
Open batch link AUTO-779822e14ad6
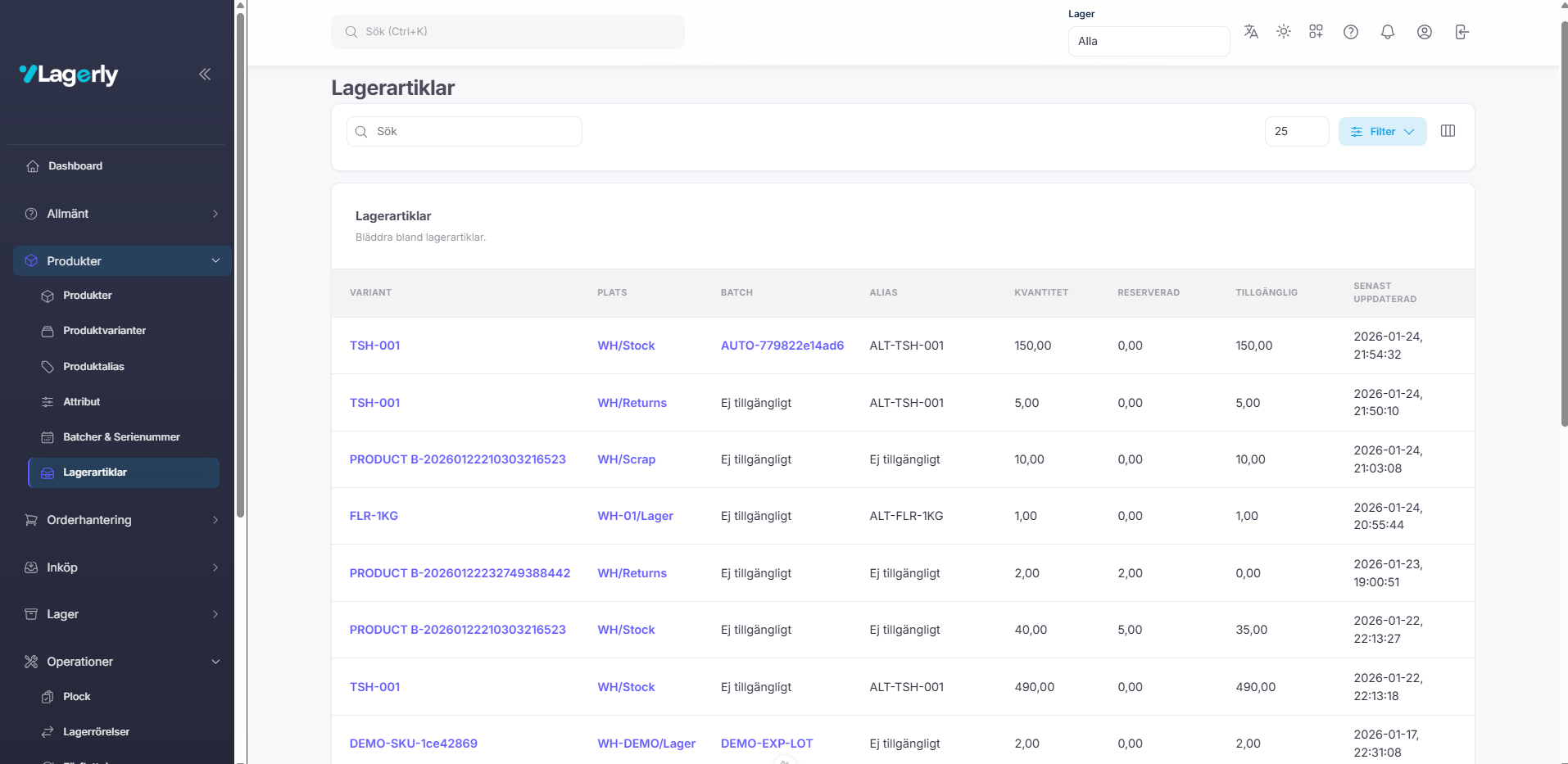782,346
